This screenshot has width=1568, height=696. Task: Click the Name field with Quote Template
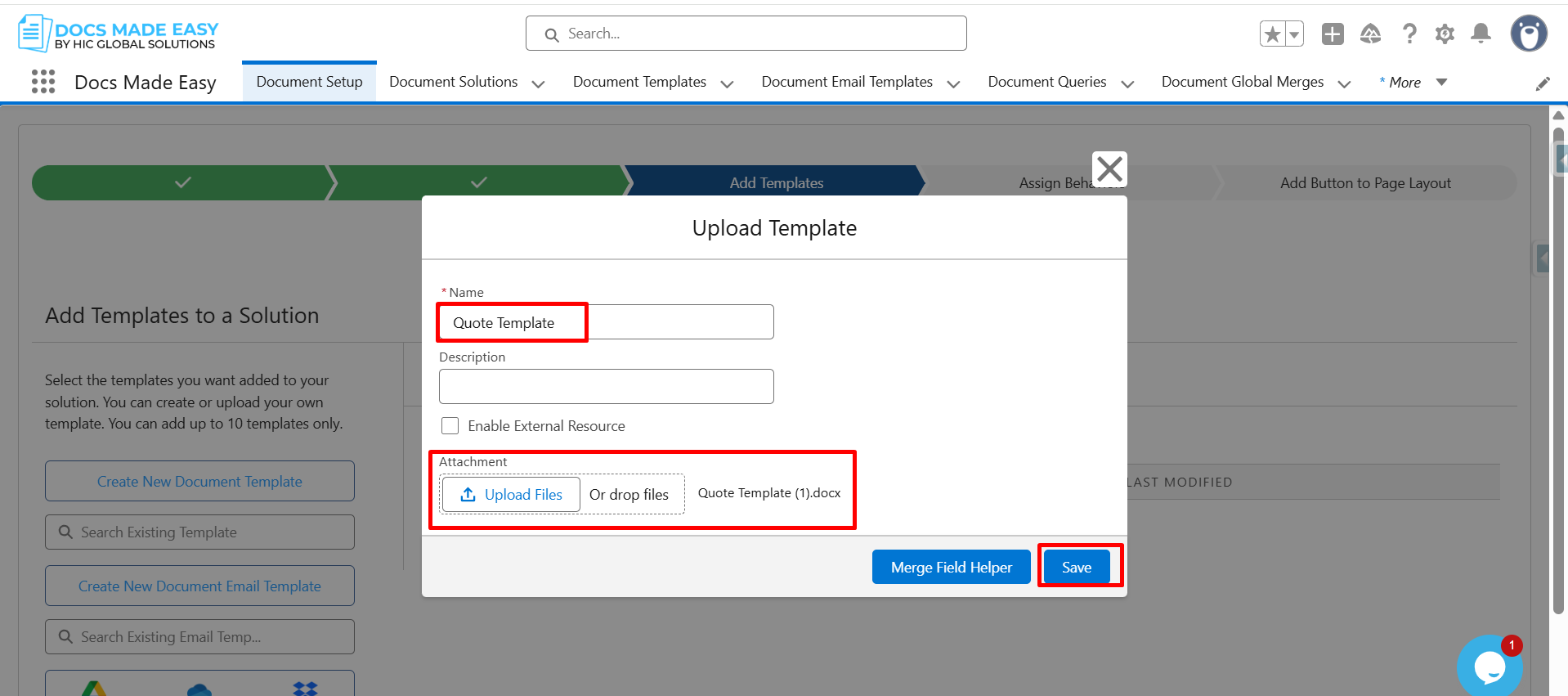pyautogui.click(x=607, y=322)
